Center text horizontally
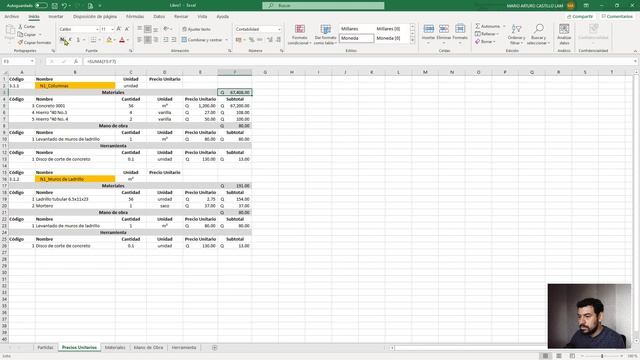 pyautogui.click(x=148, y=40)
